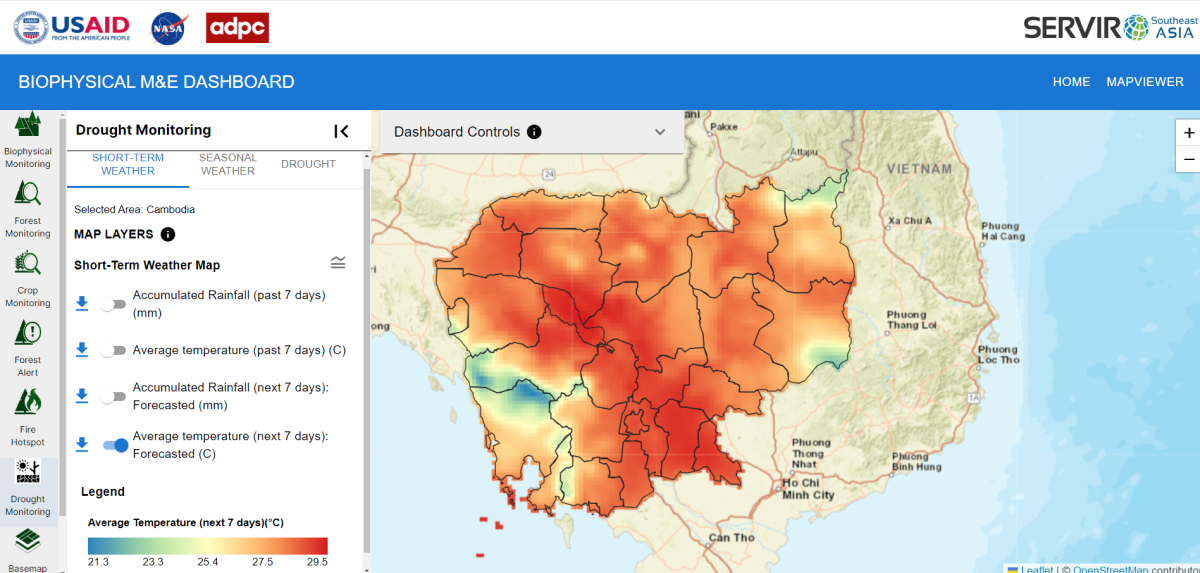Click the temperature legend color gradient bar
Viewport: 1200px width, 573px height.
[x=208, y=546]
